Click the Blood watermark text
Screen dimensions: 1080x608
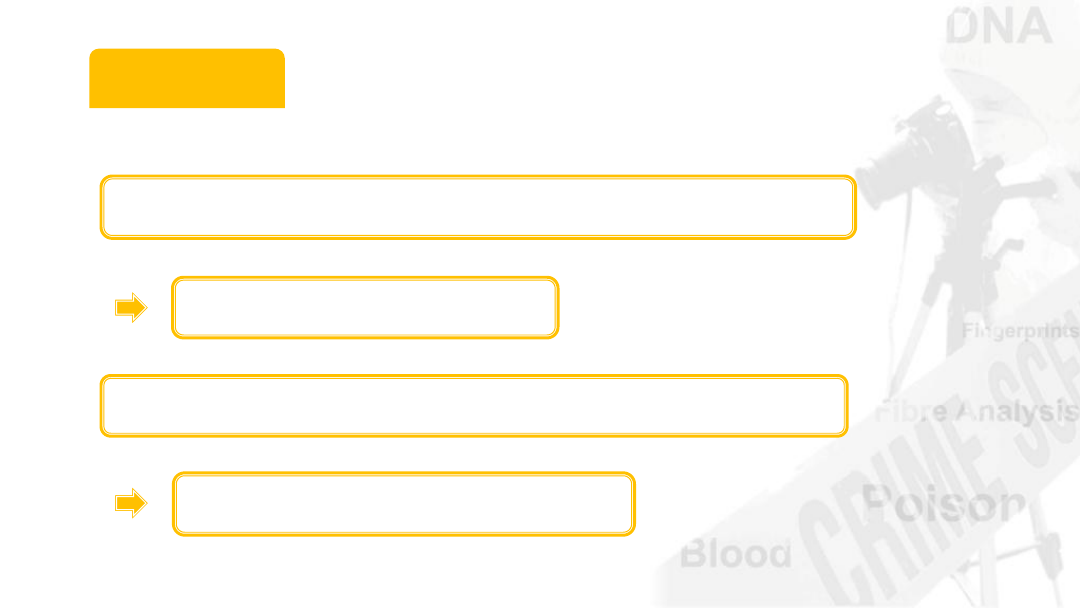(736, 554)
